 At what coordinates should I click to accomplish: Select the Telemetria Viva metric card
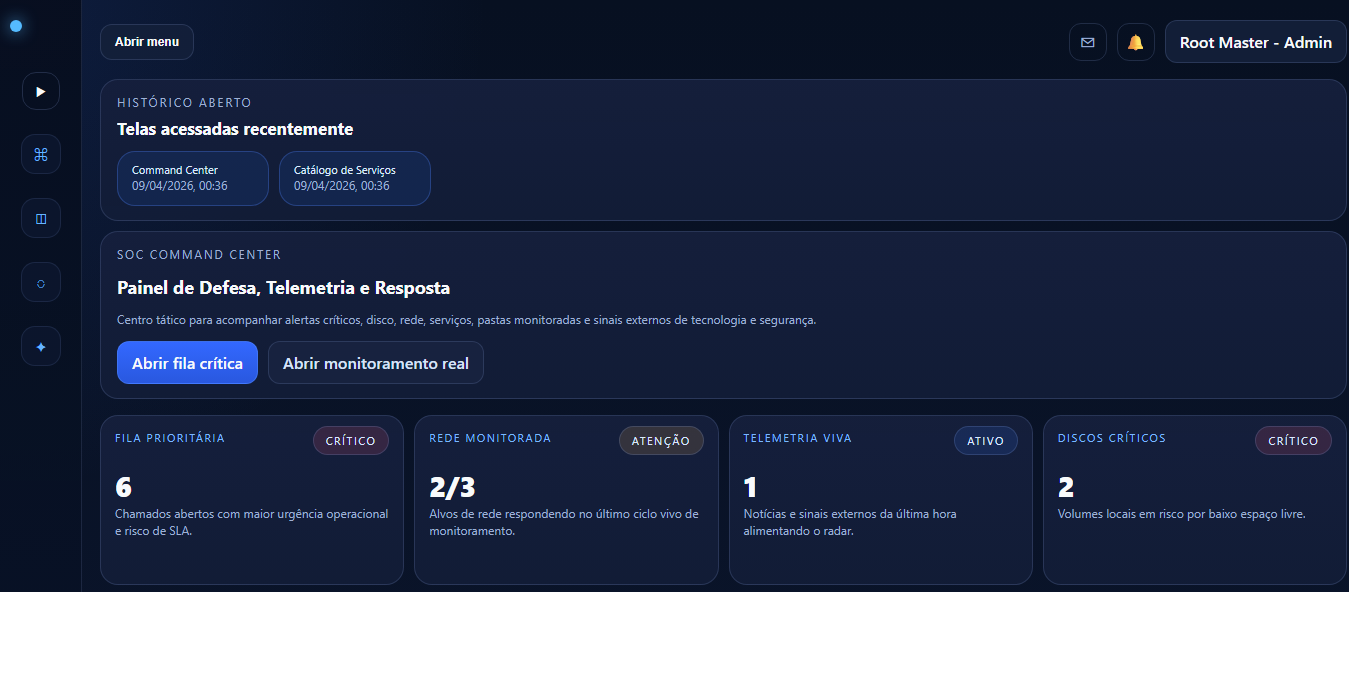click(x=880, y=499)
